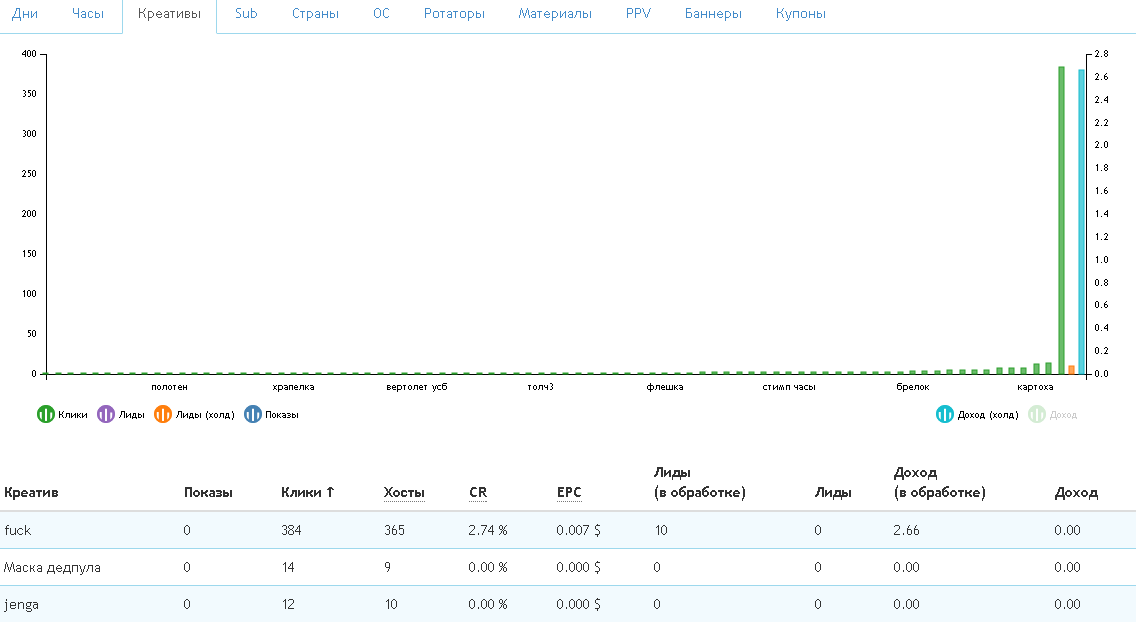Click the tall green clicks bar
The height and width of the screenshot is (622, 1139).
[x=1061, y=220]
